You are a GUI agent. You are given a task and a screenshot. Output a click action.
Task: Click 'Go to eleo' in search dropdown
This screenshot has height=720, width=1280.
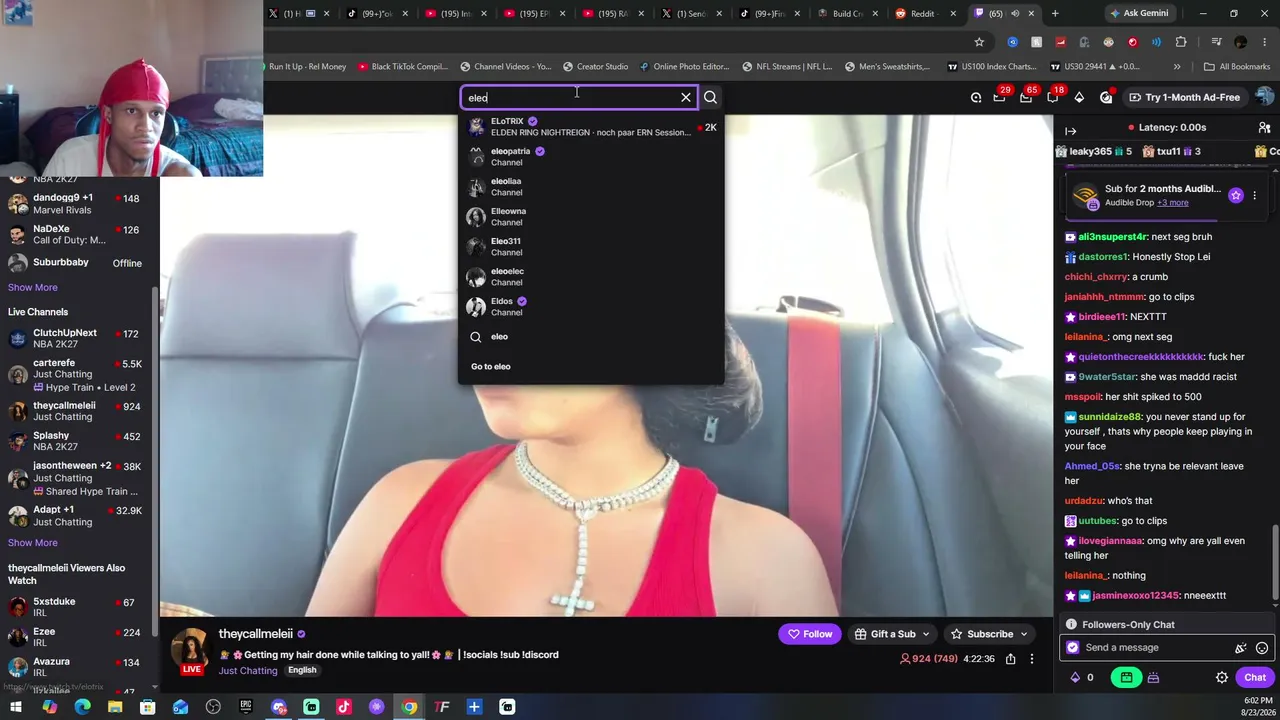pyautogui.click(x=491, y=366)
